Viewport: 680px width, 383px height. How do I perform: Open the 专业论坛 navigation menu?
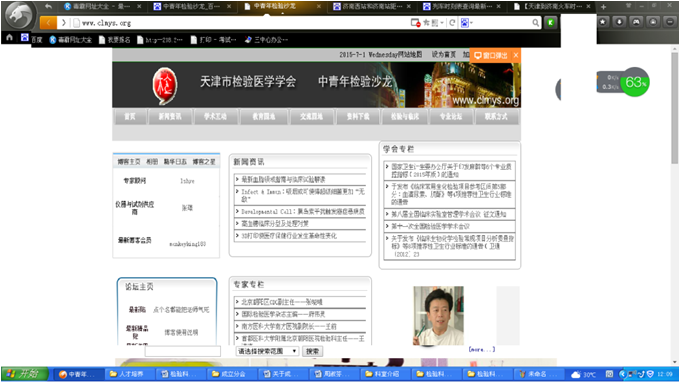451,117
